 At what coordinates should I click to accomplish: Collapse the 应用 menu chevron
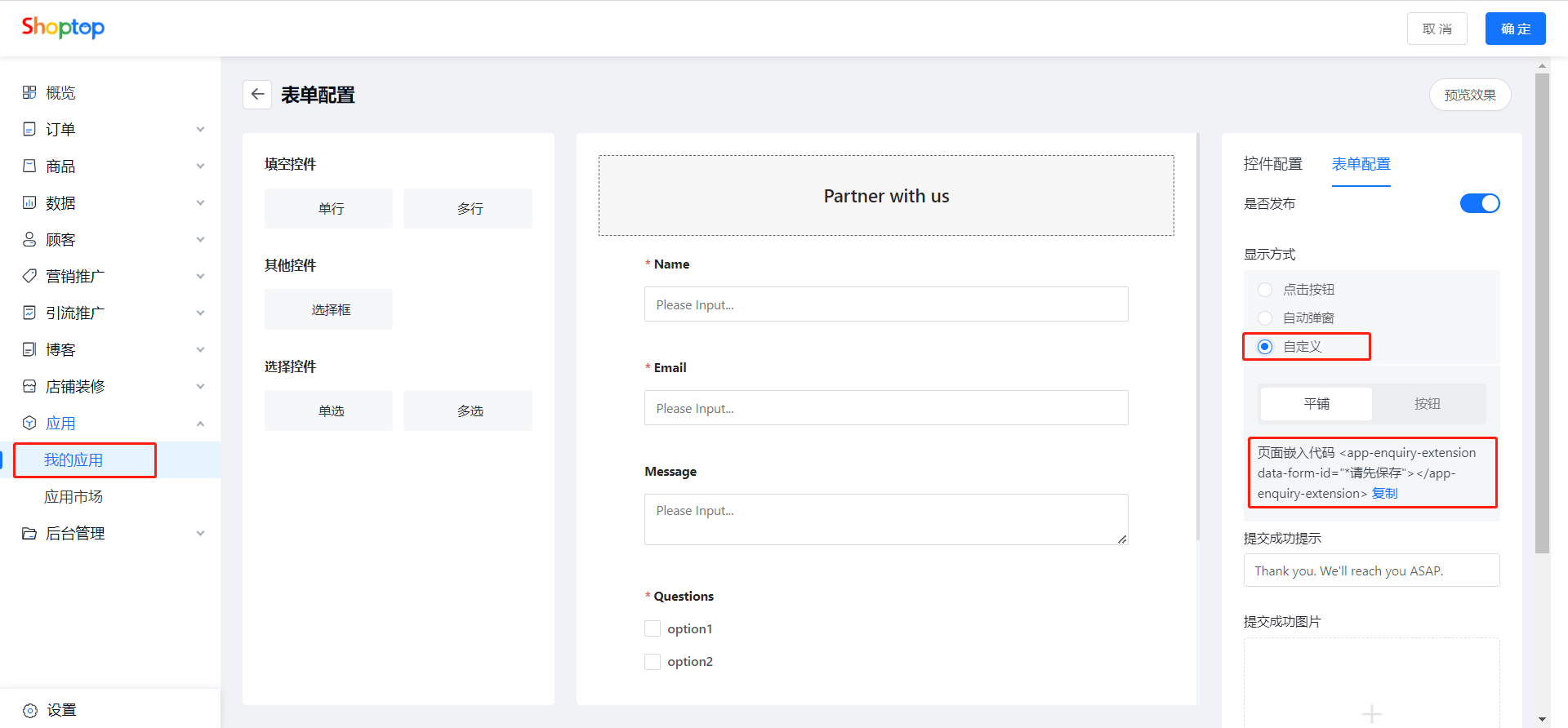click(x=200, y=423)
